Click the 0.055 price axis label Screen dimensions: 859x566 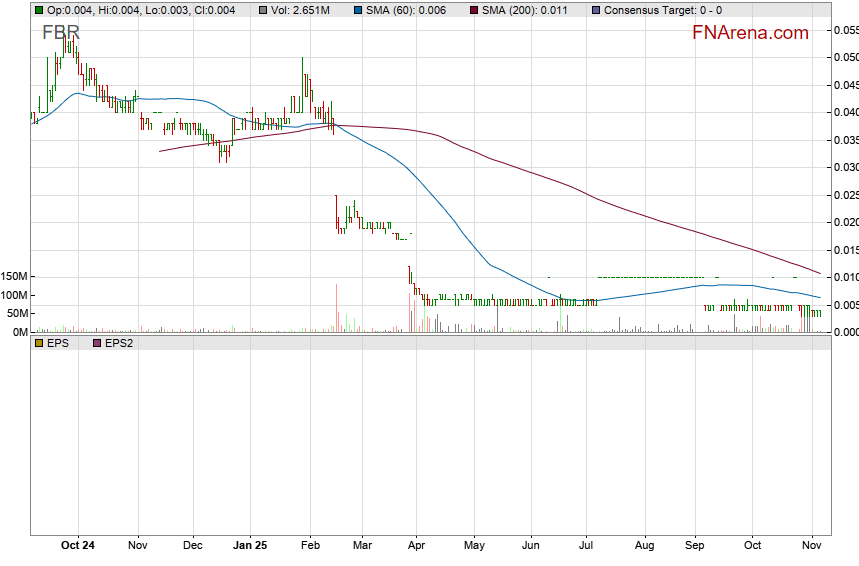click(x=846, y=30)
